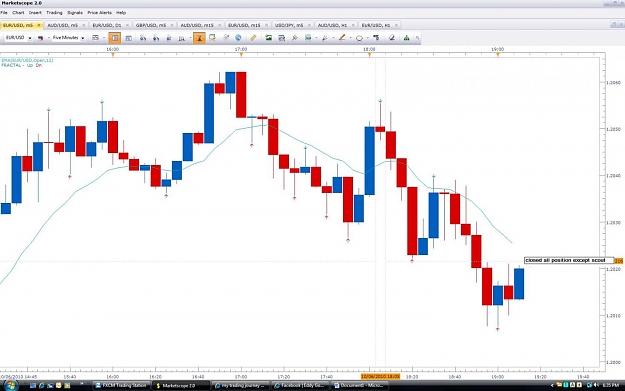Select the ellipse shape tool

(x=359, y=38)
